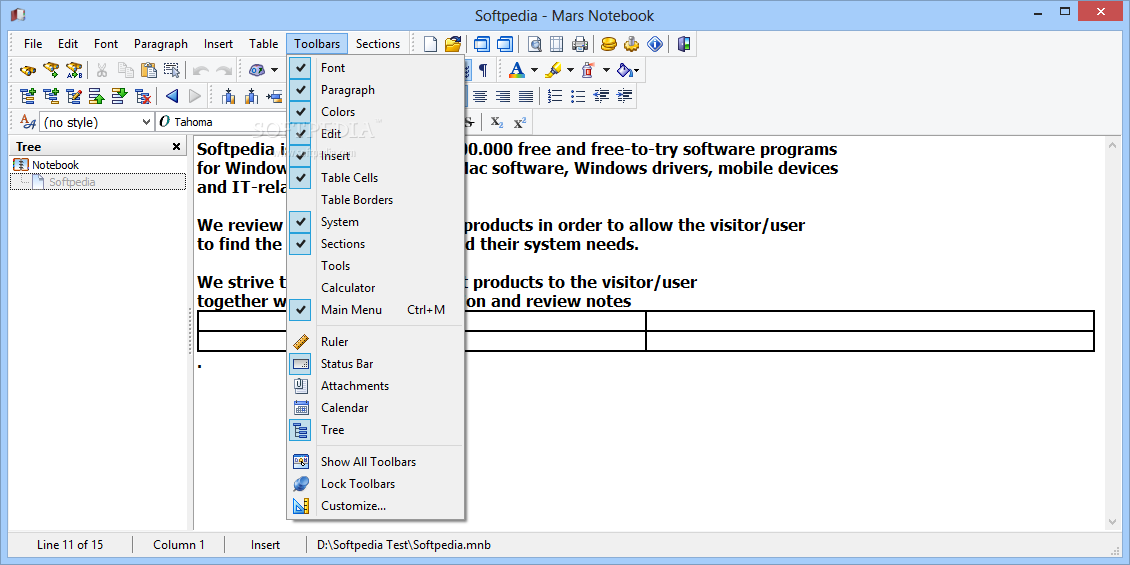Click the bulleted list icon

click(x=578, y=96)
